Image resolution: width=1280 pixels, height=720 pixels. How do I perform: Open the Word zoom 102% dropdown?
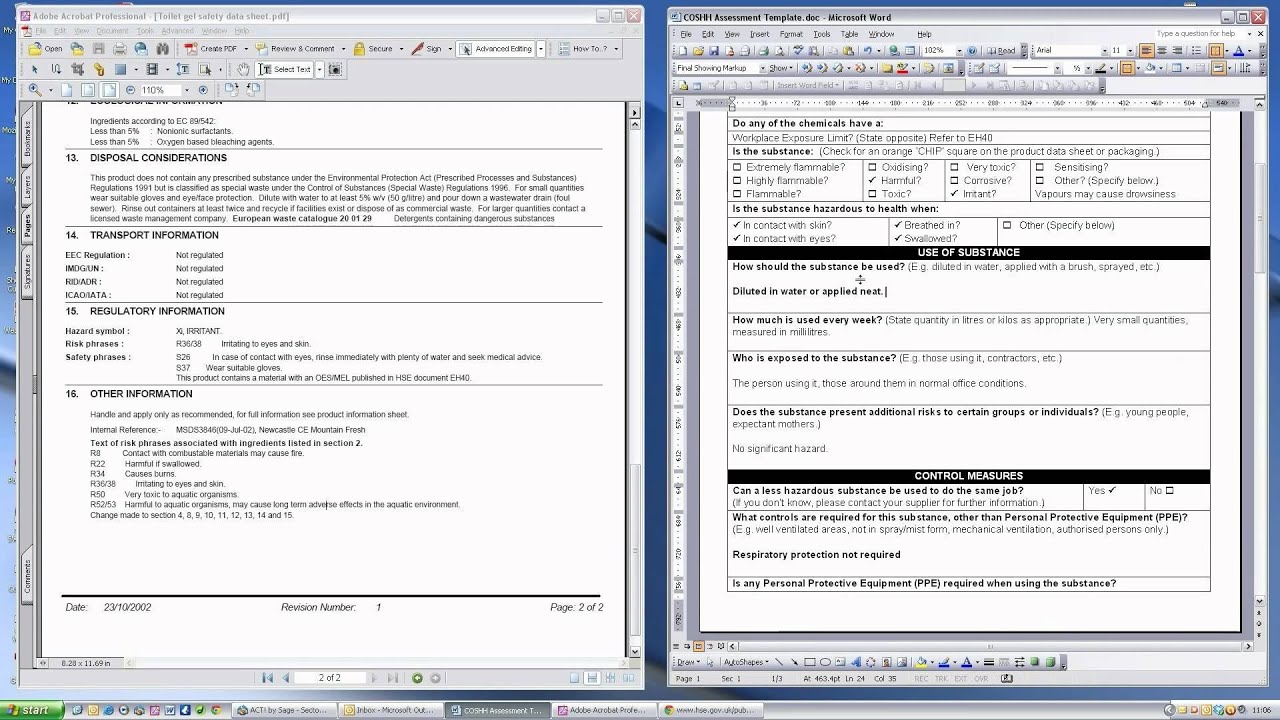959,50
